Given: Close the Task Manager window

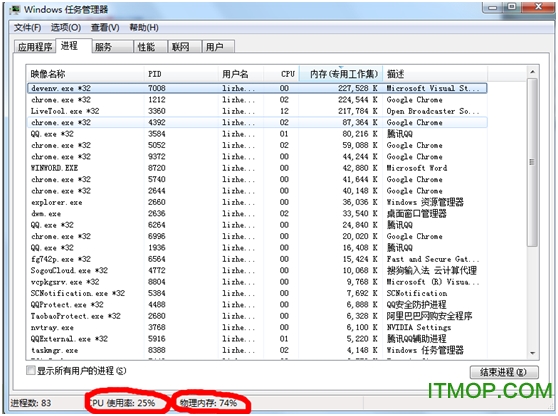Looking at the screenshot, I should pos(538,7).
